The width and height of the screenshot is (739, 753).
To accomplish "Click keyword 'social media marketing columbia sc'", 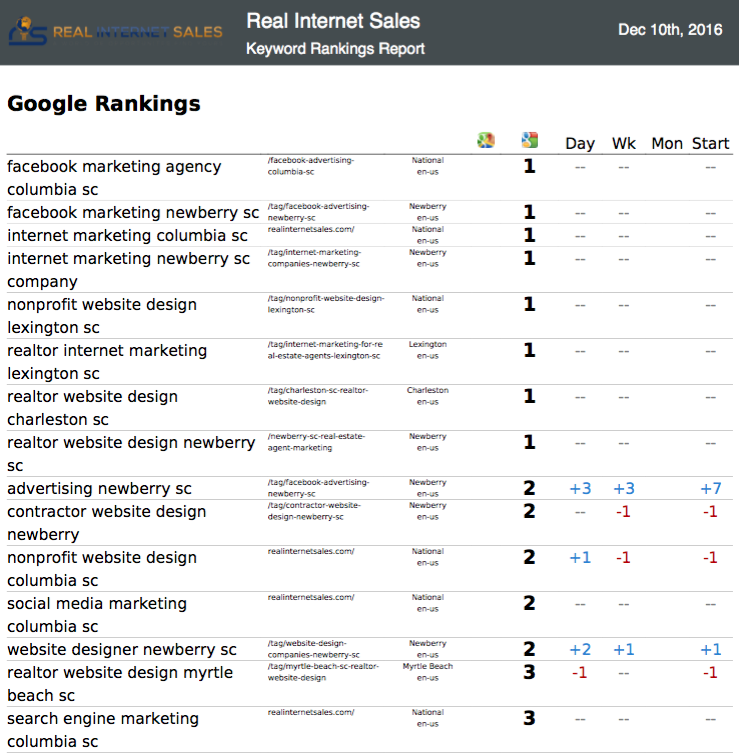I will 97,615.
